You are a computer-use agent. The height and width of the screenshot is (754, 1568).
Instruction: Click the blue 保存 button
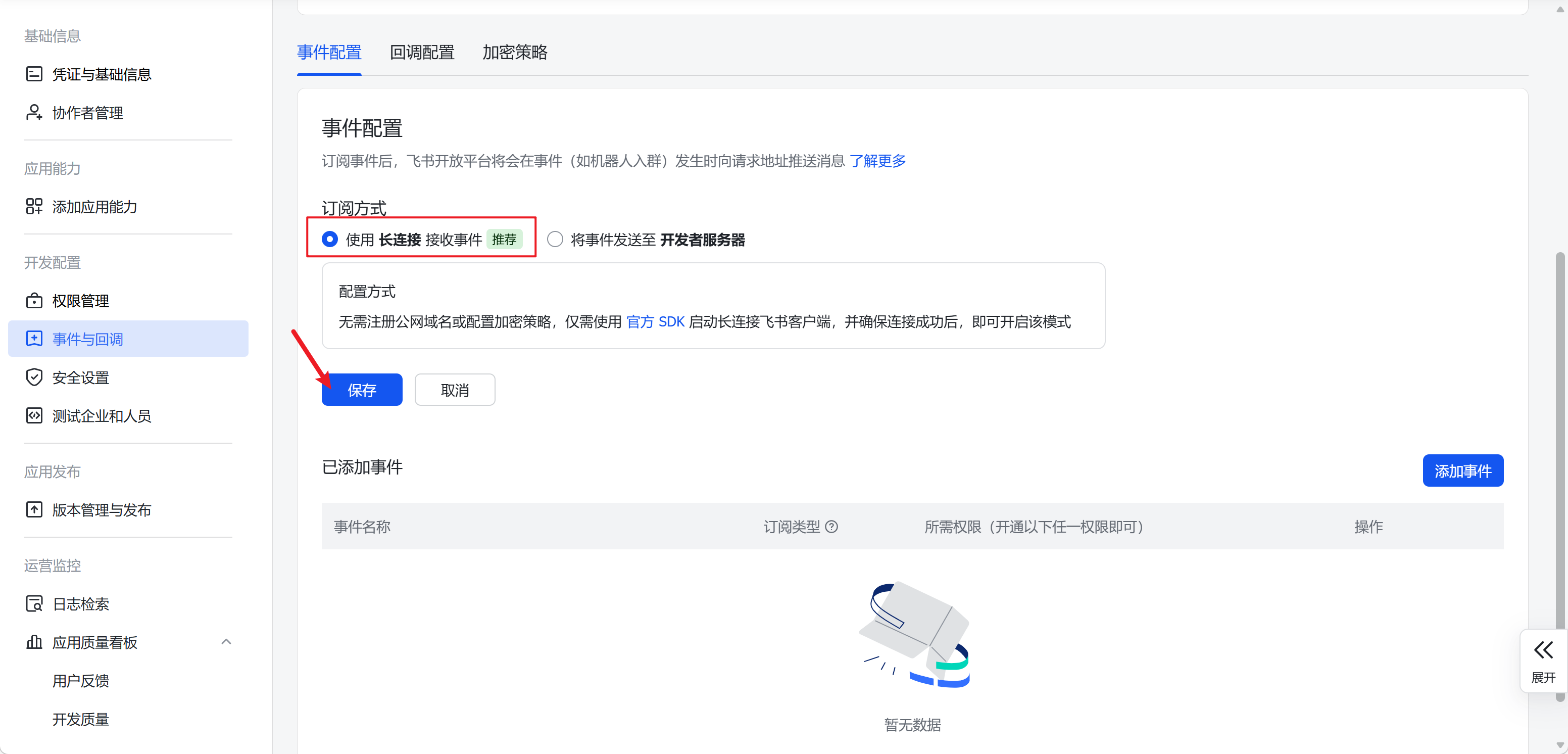click(x=362, y=390)
